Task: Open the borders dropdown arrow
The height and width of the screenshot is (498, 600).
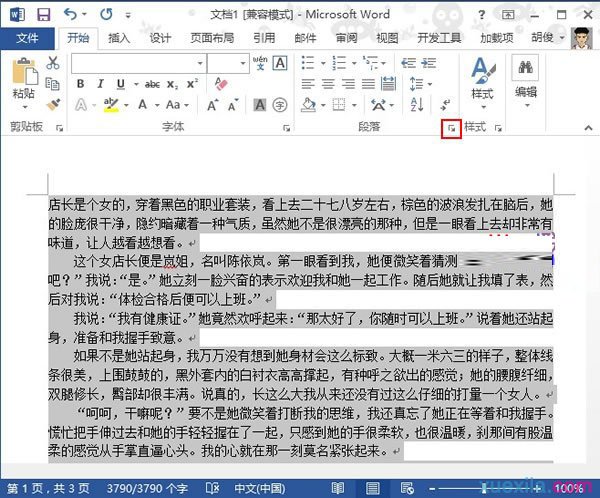Action: click(354, 105)
